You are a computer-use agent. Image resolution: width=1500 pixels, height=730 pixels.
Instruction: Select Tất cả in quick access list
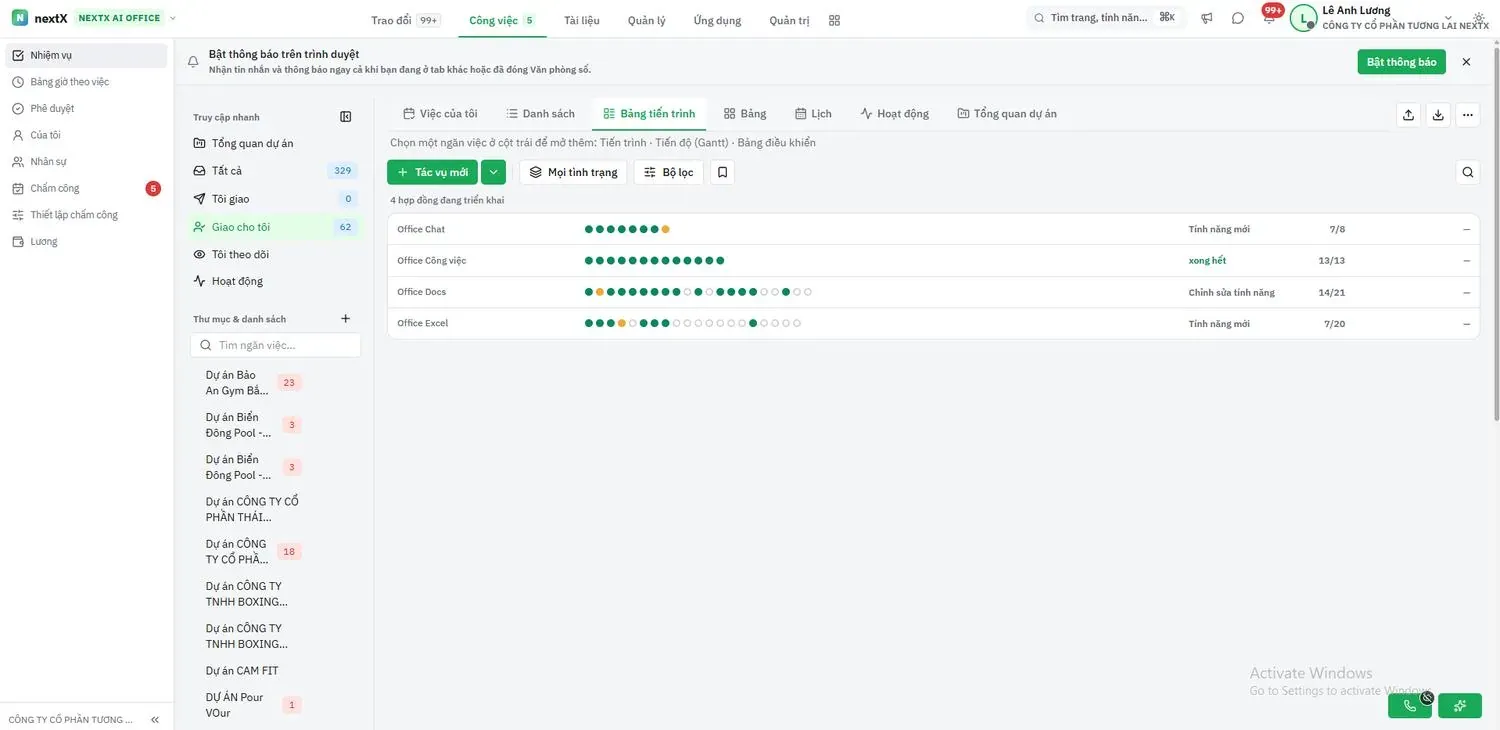click(x=275, y=171)
